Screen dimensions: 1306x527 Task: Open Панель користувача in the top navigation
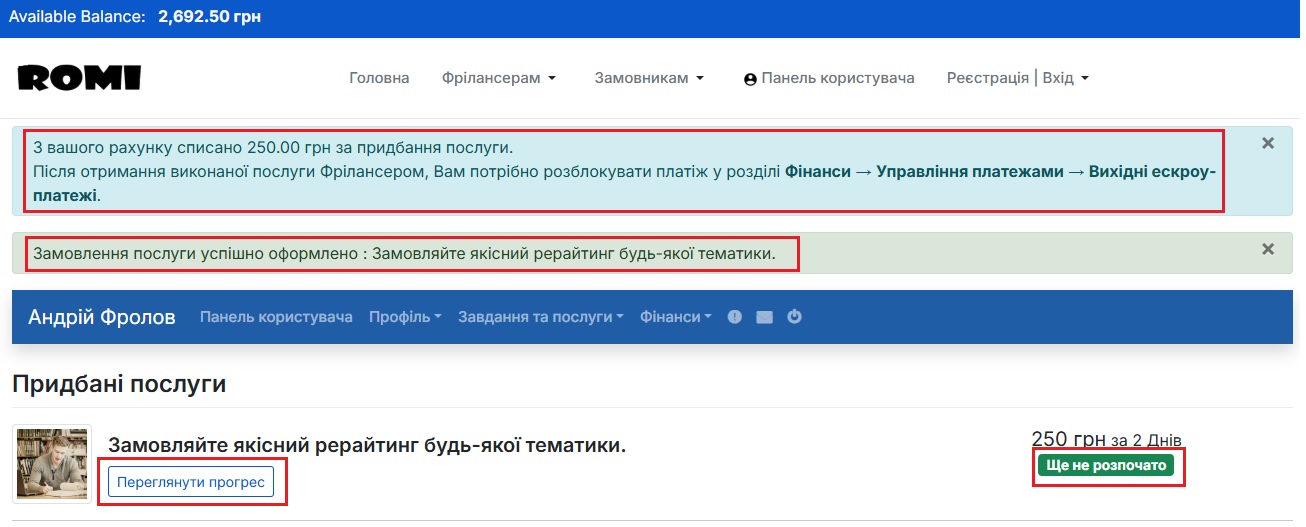[x=829, y=78]
